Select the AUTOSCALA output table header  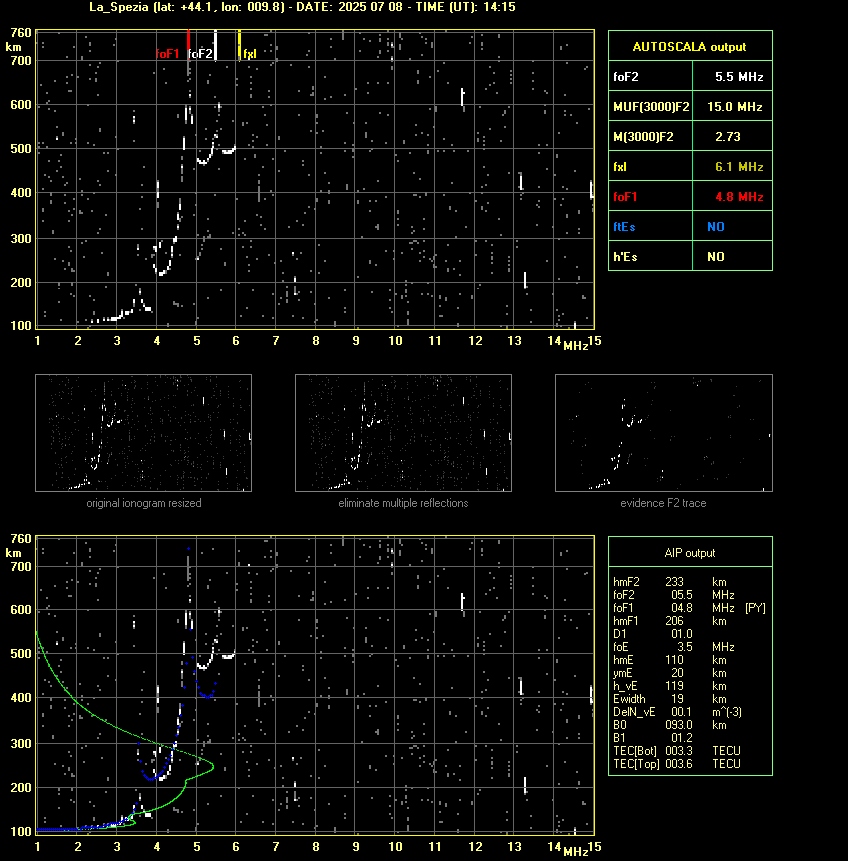(690, 46)
